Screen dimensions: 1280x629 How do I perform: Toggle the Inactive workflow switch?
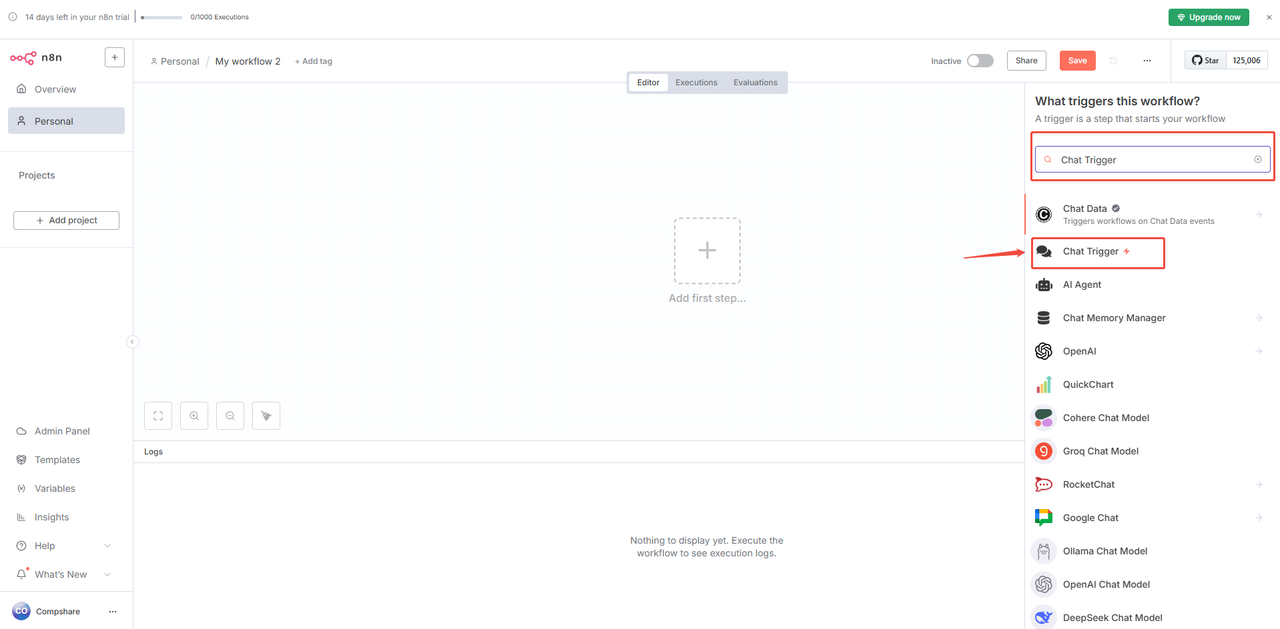(x=980, y=61)
